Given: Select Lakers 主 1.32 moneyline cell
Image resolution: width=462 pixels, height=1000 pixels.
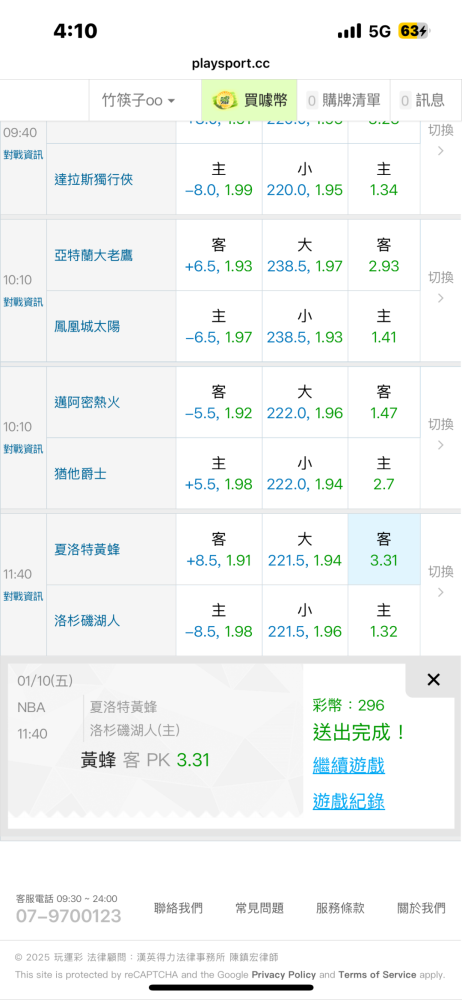Looking at the screenshot, I should [x=384, y=621].
